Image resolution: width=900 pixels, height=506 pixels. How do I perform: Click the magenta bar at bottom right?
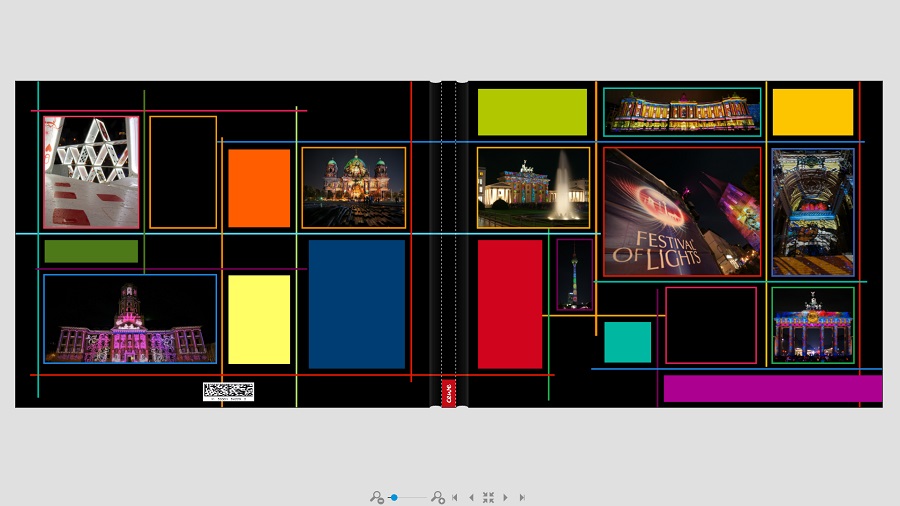772,389
